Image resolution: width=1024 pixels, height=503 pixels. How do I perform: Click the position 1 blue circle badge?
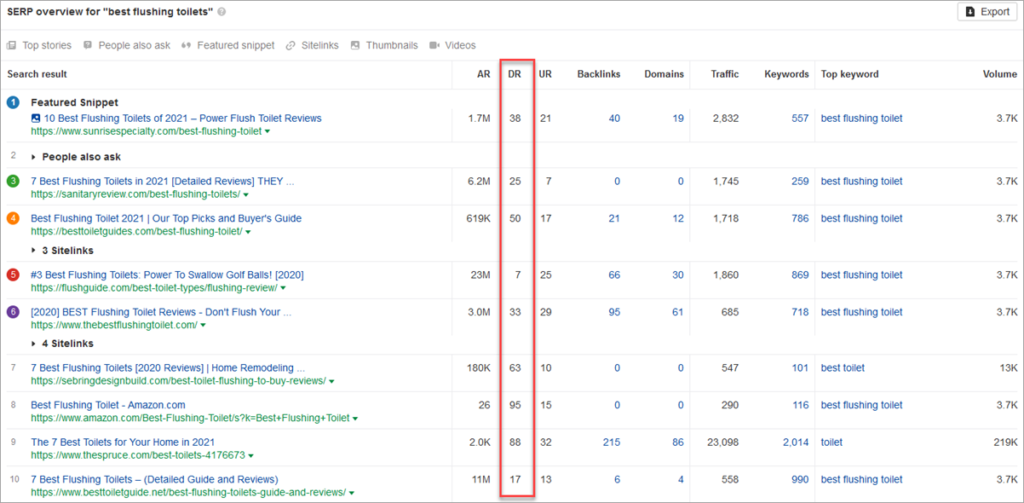[13, 102]
